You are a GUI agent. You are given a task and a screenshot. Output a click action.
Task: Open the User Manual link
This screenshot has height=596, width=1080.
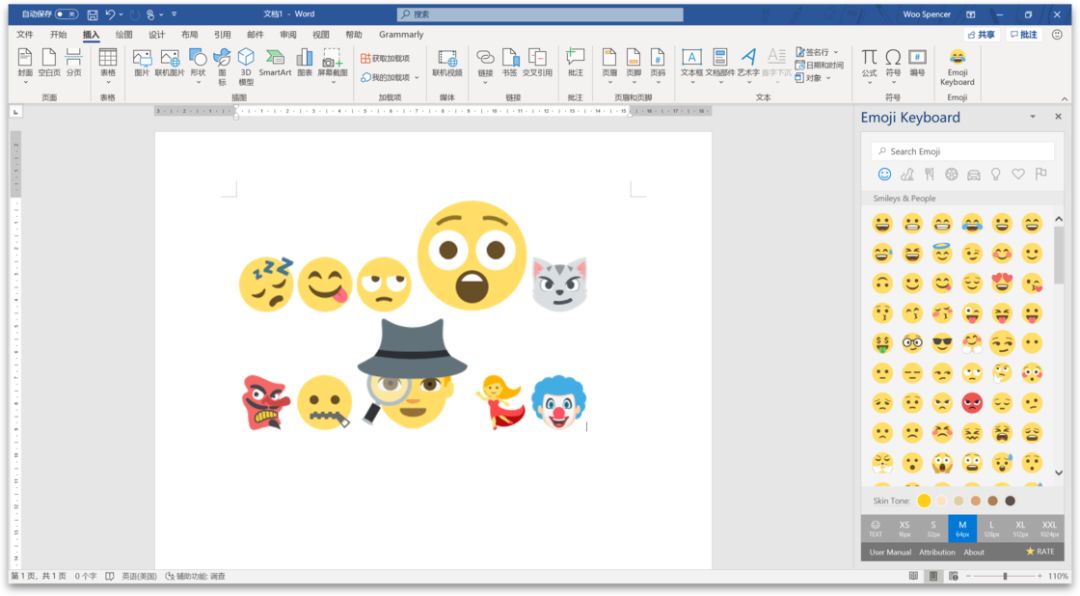pyautogui.click(x=890, y=552)
